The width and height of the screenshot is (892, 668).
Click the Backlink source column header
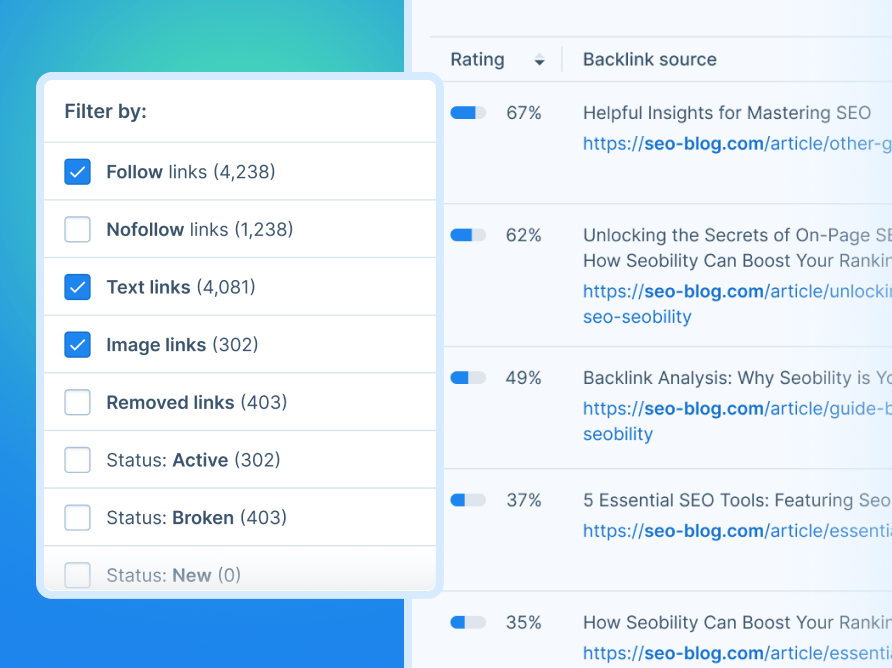point(649,59)
